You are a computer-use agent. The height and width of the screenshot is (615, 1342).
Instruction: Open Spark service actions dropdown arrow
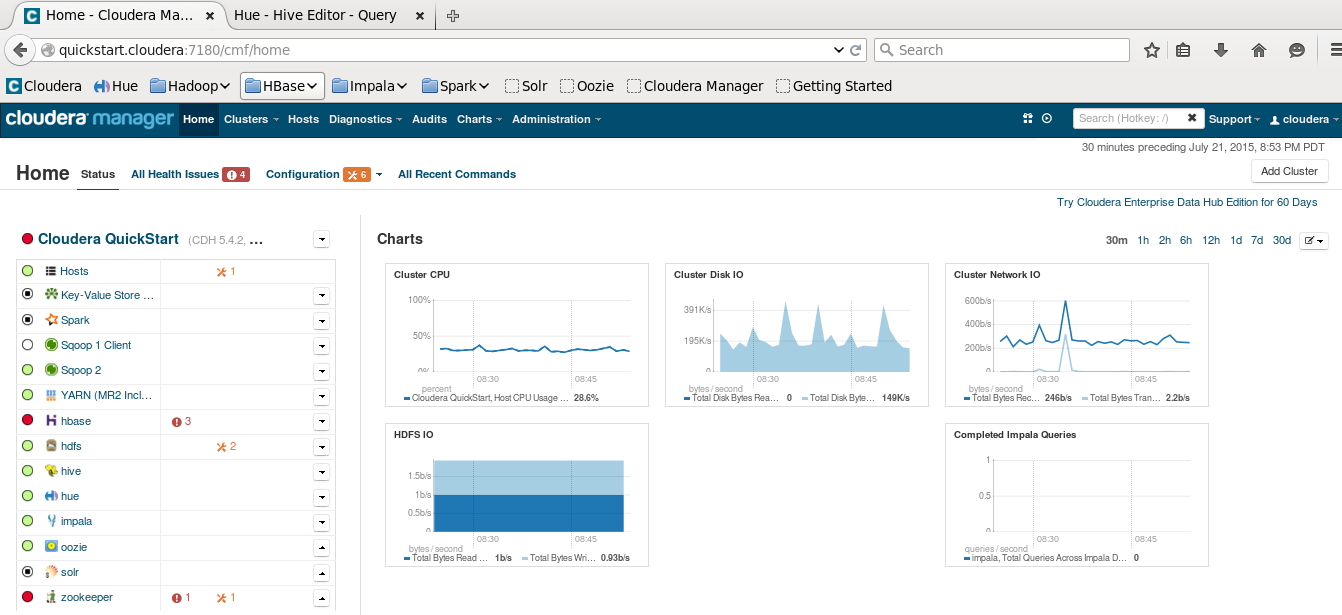(x=321, y=321)
